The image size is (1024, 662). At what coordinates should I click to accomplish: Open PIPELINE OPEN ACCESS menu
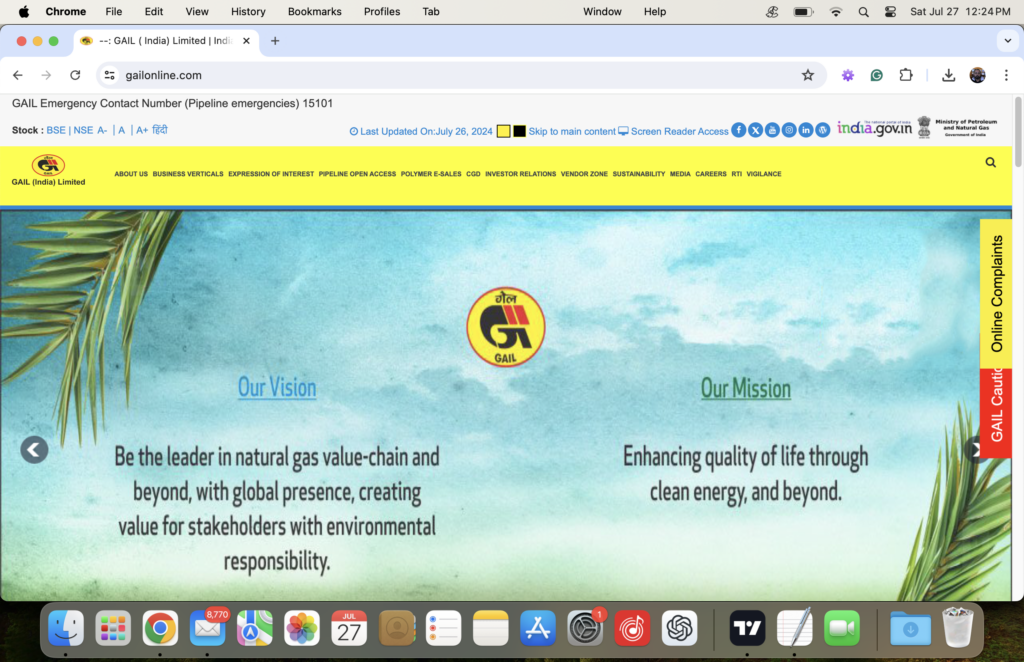point(357,174)
